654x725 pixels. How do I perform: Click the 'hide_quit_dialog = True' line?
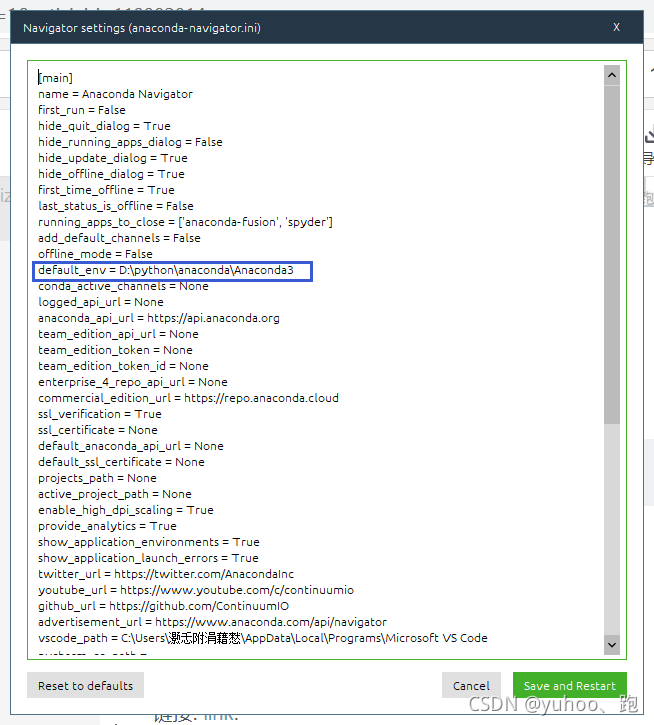coord(104,126)
